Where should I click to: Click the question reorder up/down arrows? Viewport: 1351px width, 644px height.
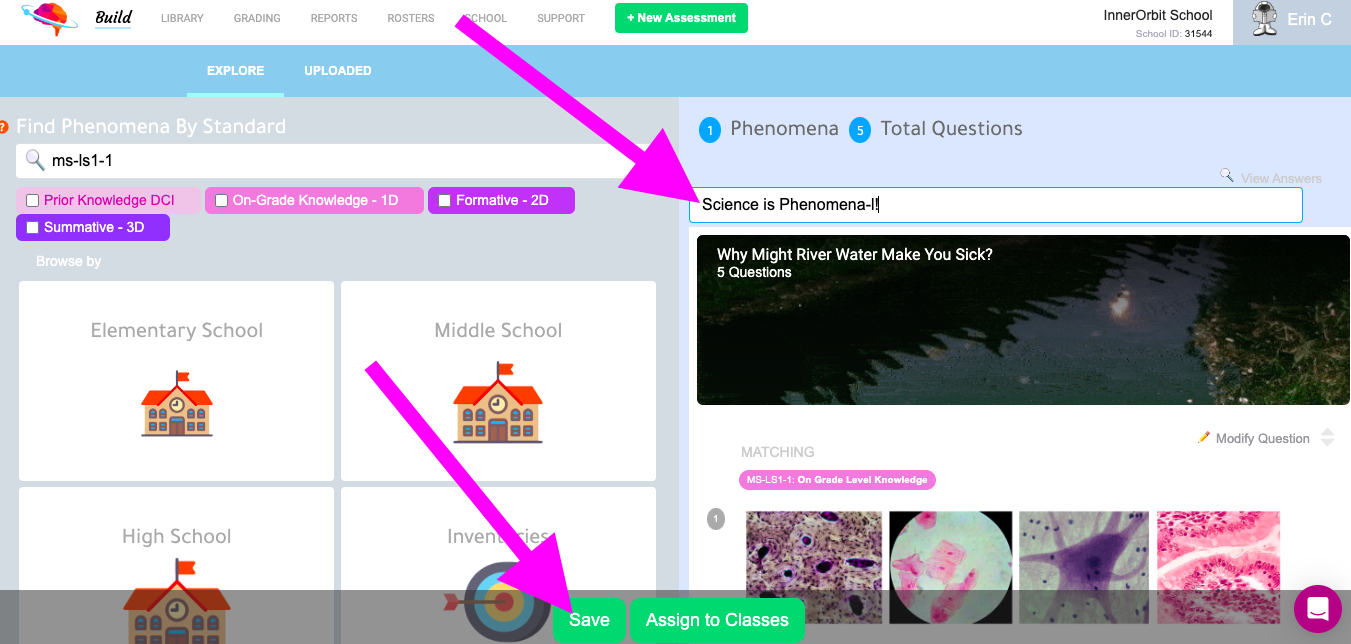(1328, 438)
